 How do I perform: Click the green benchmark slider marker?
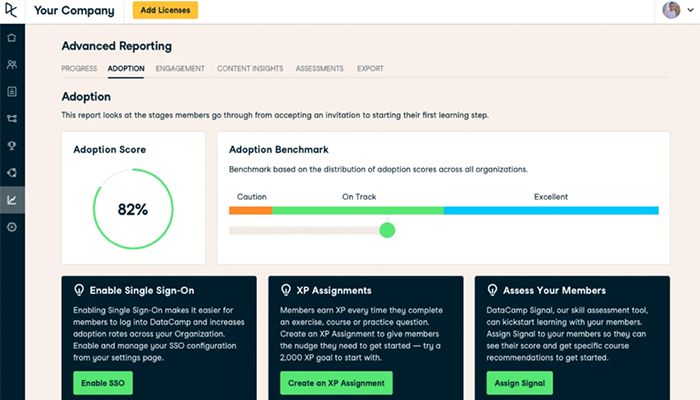(x=387, y=230)
